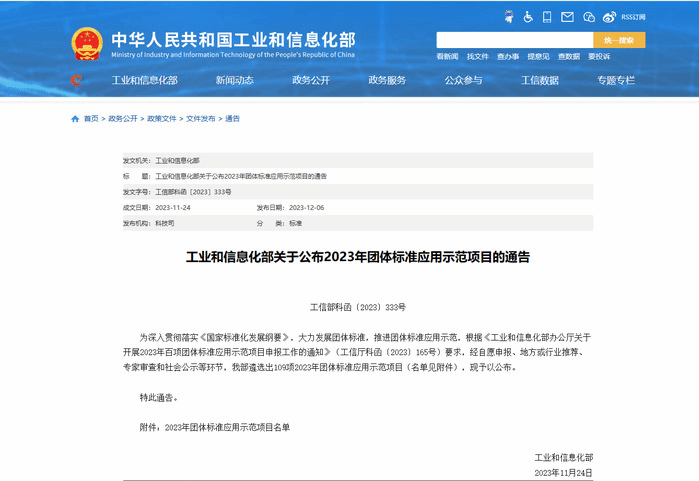Open the 工信数据 nav item
This screenshot has height=481, width=699.
pos(539,80)
